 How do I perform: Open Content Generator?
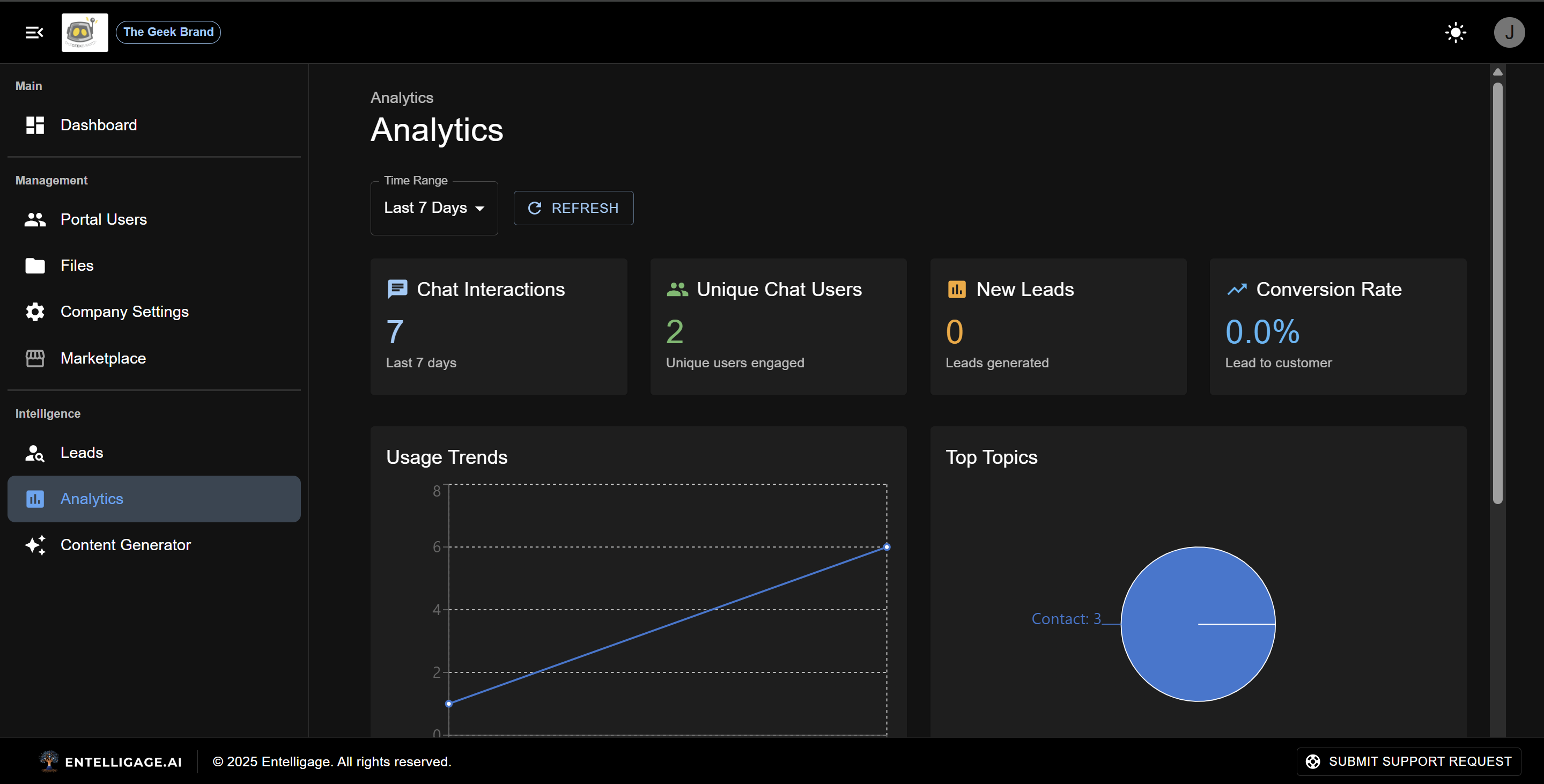pos(154,545)
